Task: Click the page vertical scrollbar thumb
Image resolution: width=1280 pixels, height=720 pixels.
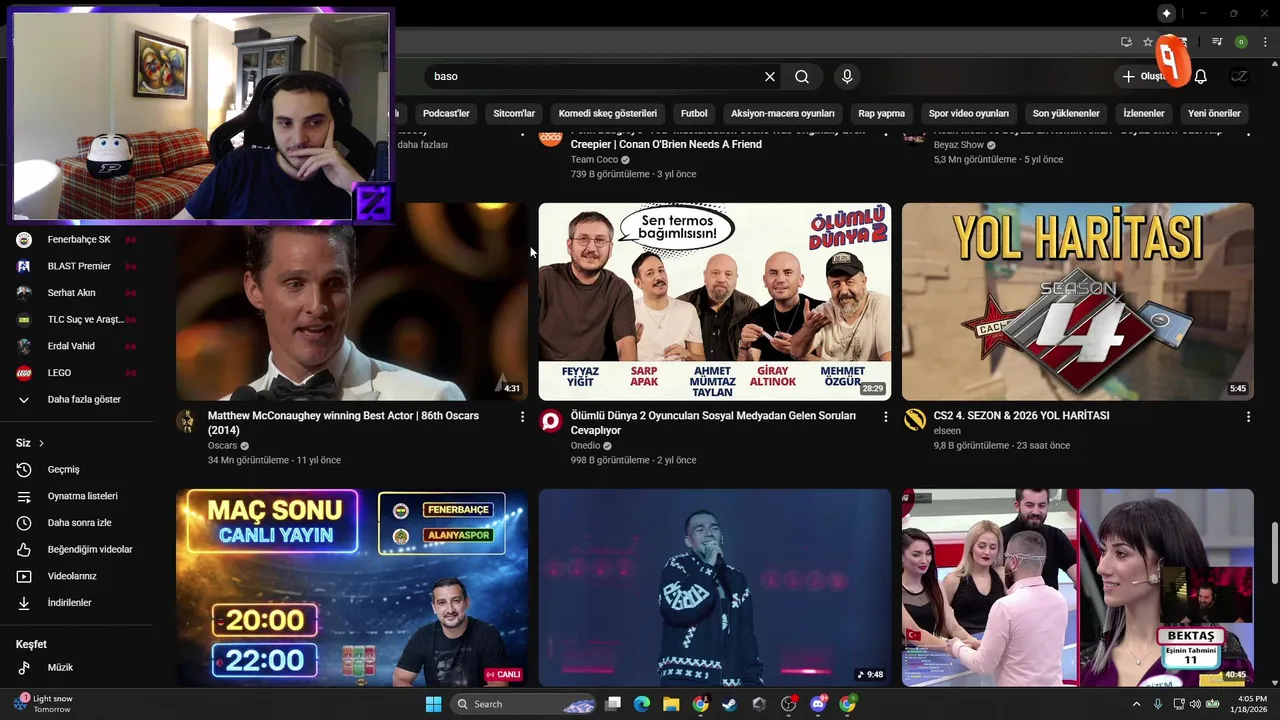Action: 1274,552
